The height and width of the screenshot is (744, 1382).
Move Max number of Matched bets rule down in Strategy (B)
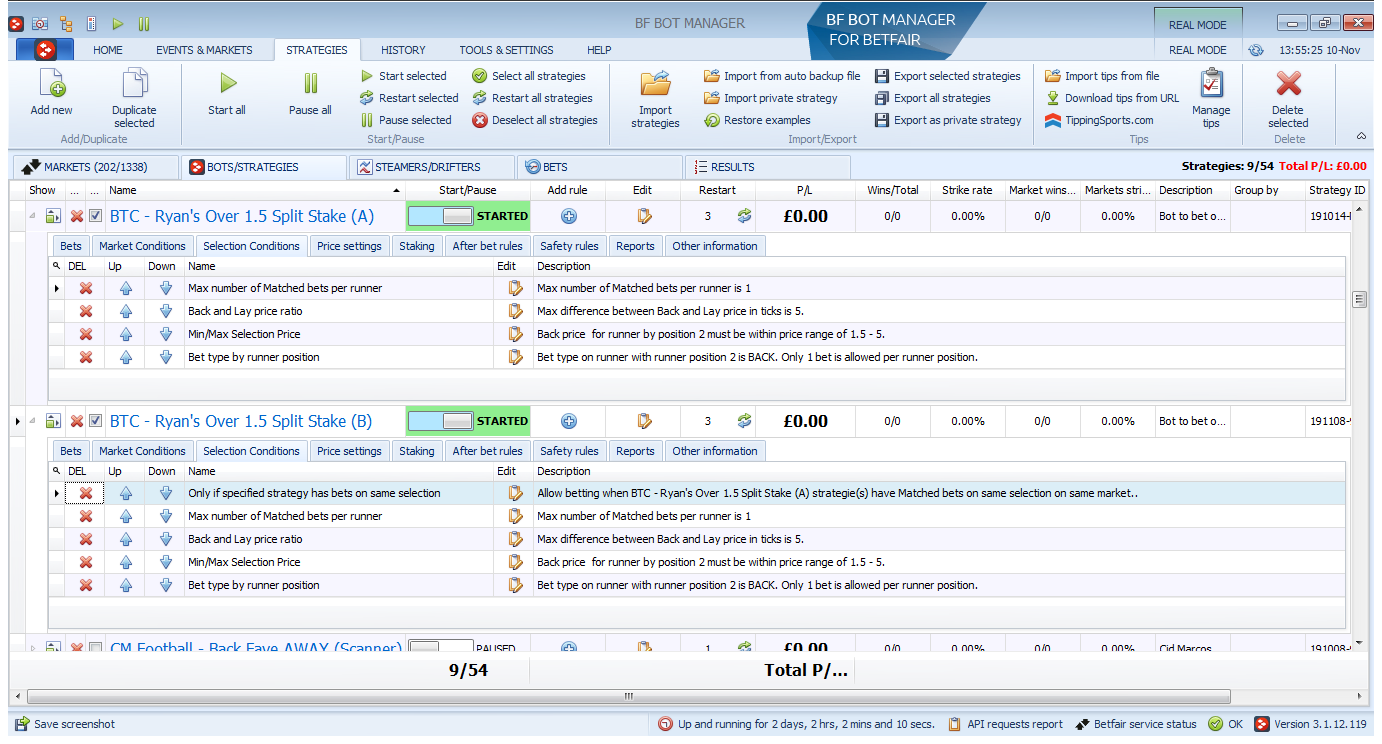pos(166,516)
